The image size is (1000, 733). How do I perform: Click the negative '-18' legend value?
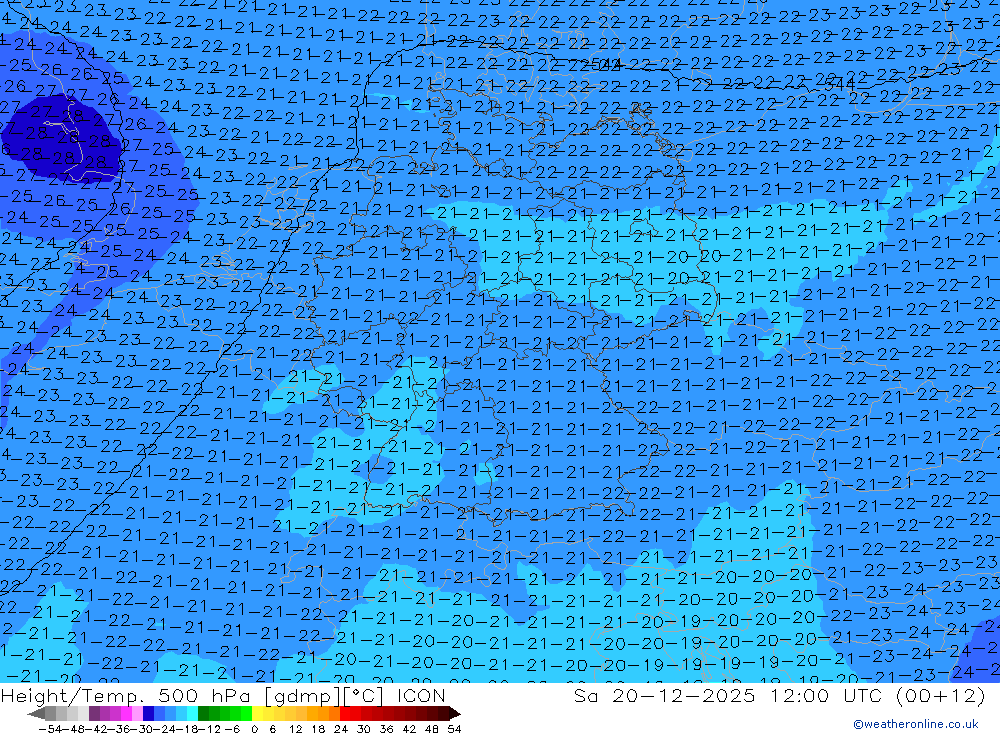tap(188, 729)
